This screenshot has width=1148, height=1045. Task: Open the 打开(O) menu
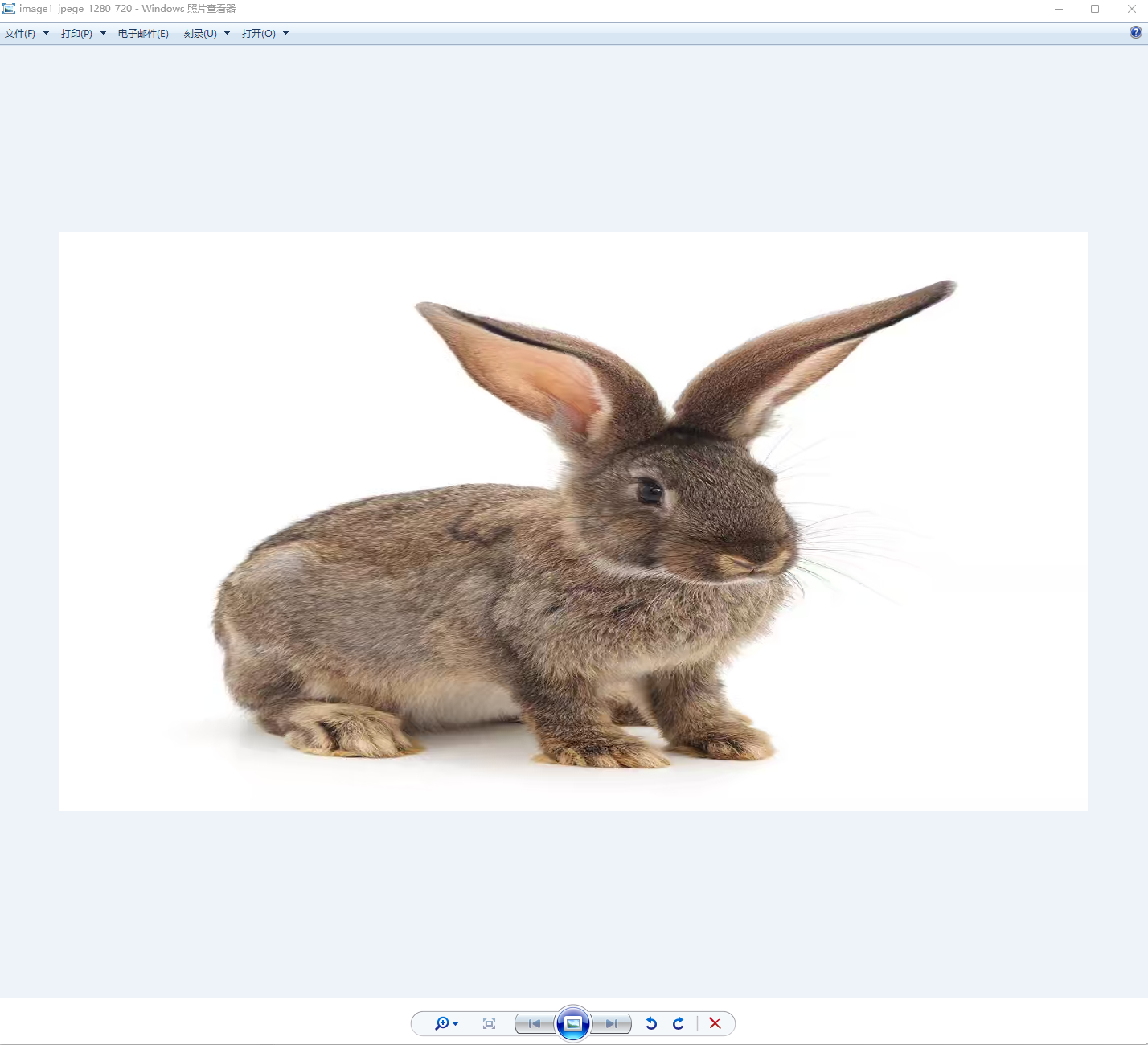pos(259,34)
